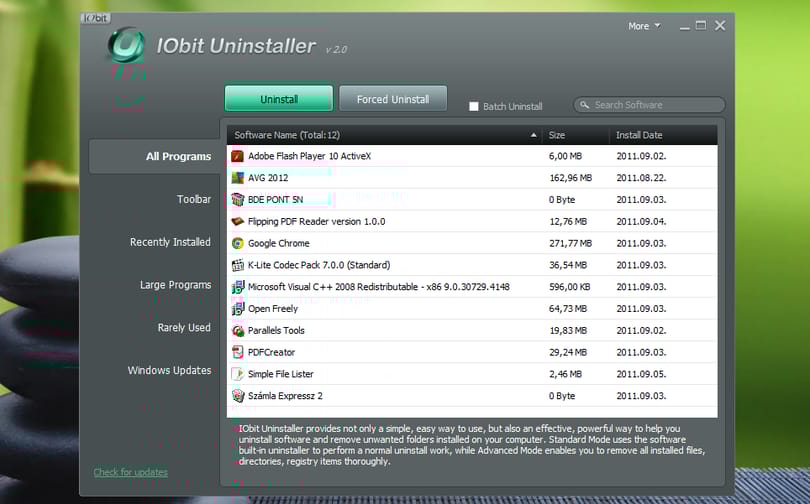The height and width of the screenshot is (504, 810).
Task: Select the Simple File Lister entry name
Action: 281,374
